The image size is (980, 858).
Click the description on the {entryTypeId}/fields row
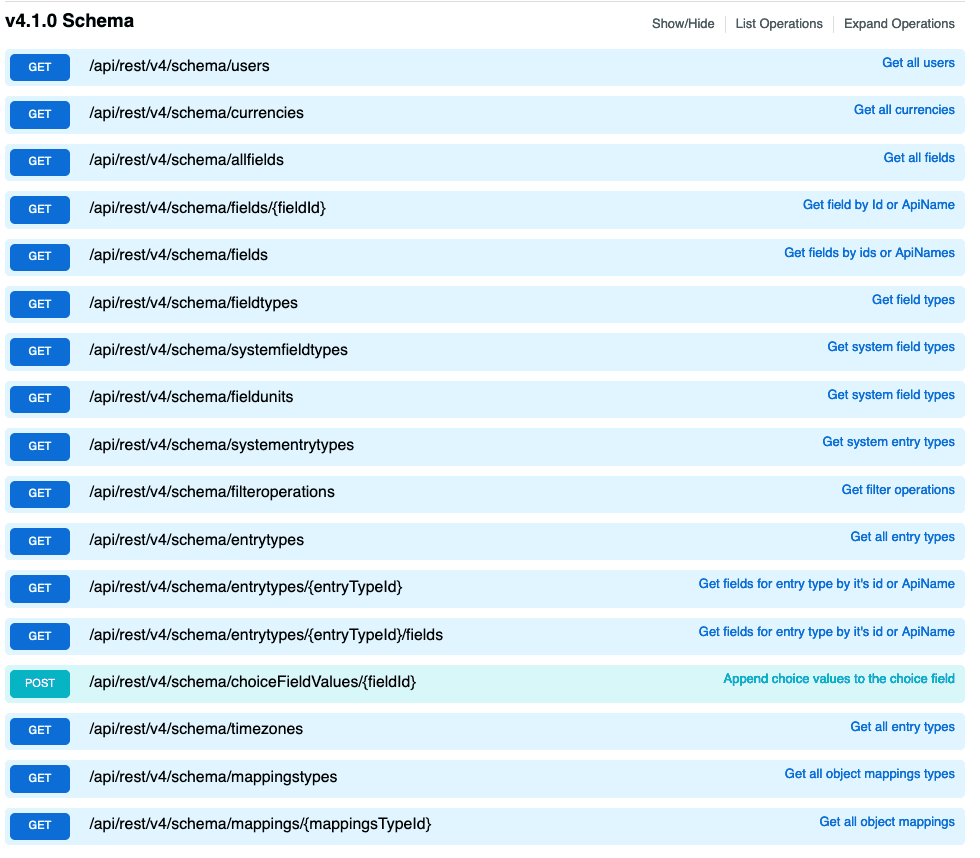point(826,631)
